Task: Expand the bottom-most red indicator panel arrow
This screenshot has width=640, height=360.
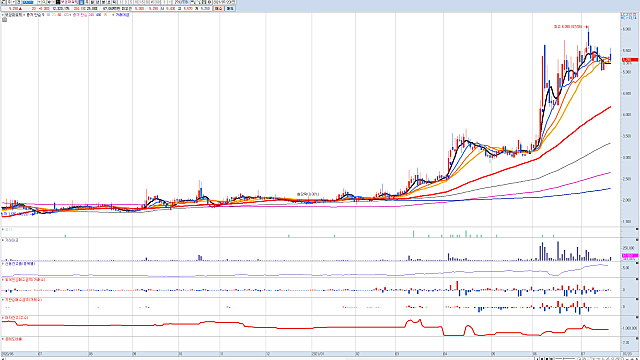Action: pyautogui.click(x=3, y=339)
